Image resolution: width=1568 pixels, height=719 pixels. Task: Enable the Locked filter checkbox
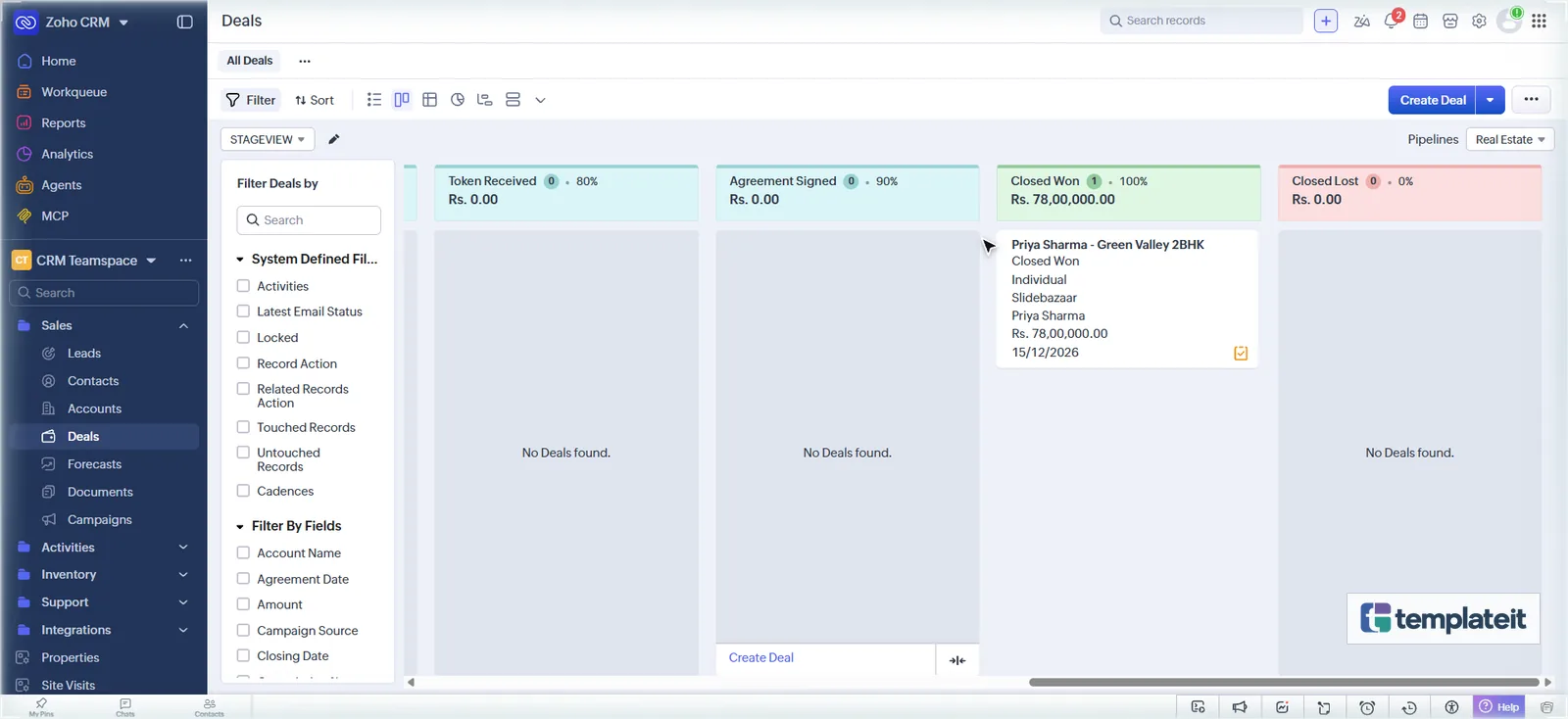[x=243, y=337]
